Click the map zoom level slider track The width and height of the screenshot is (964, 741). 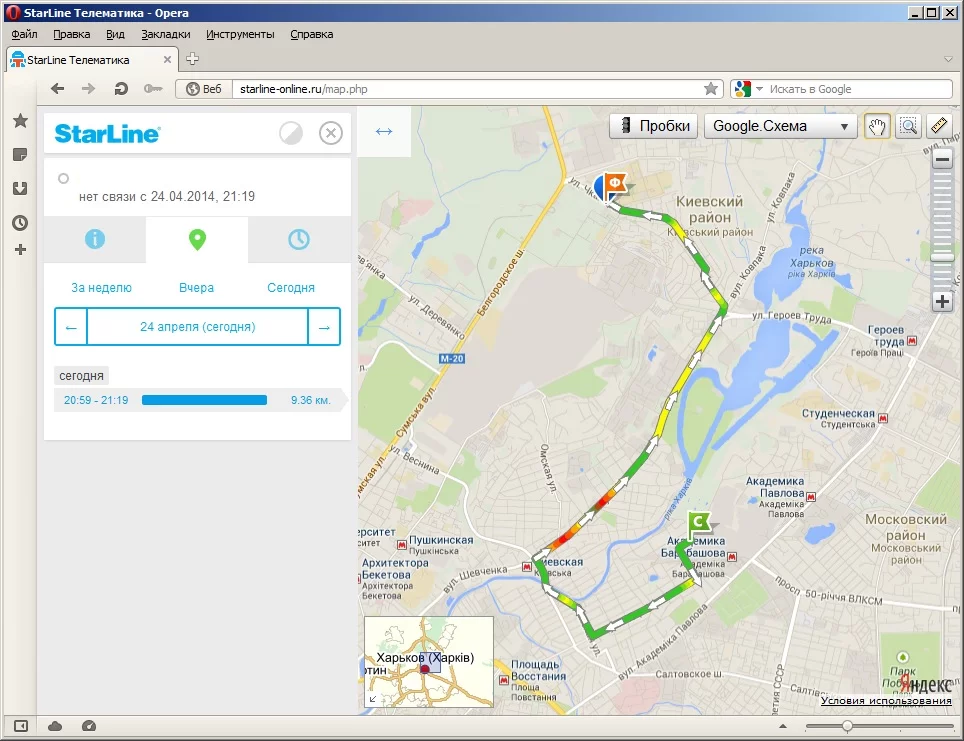pos(942,231)
